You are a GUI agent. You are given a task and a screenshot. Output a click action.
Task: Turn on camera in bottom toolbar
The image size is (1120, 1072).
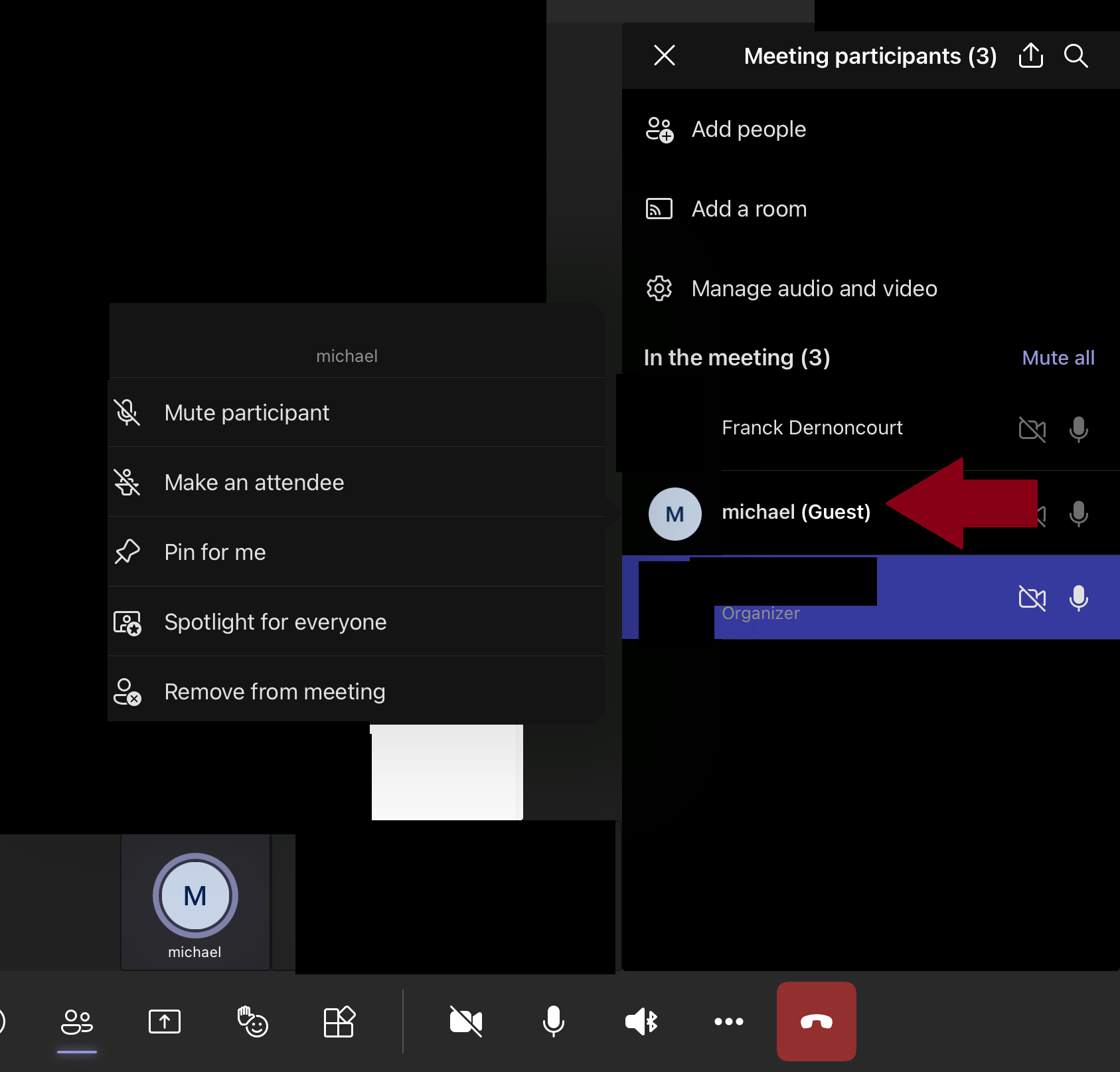click(x=466, y=1022)
